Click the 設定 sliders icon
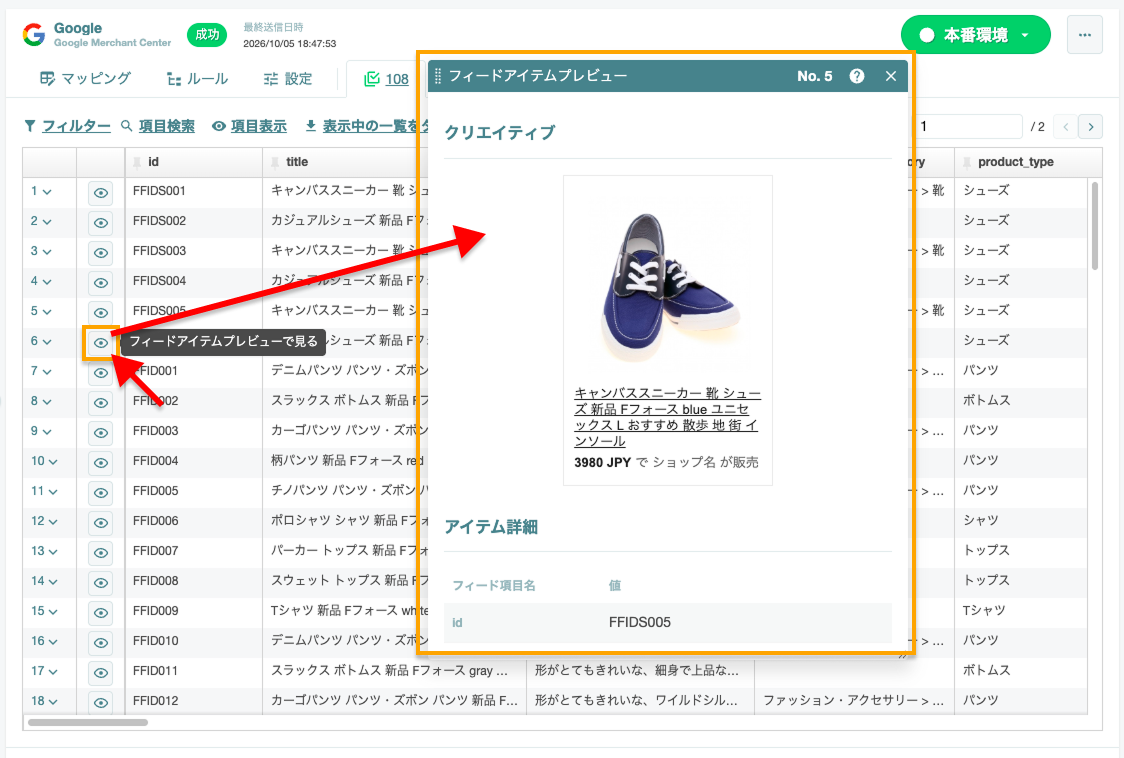Screen dimensions: 1124x758 271,79
